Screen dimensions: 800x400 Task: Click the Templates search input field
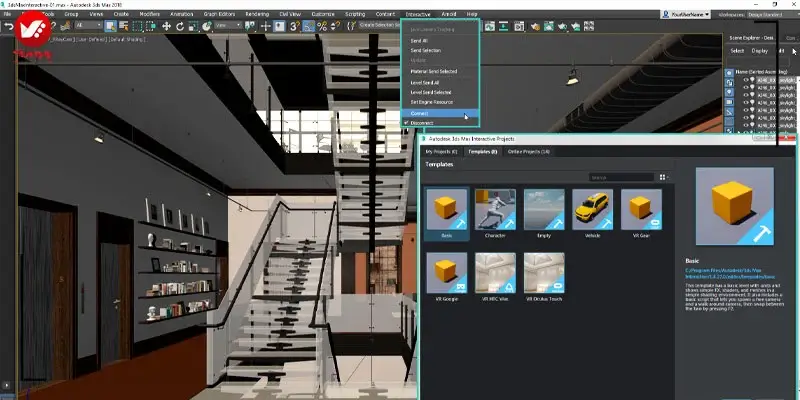point(621,177)
